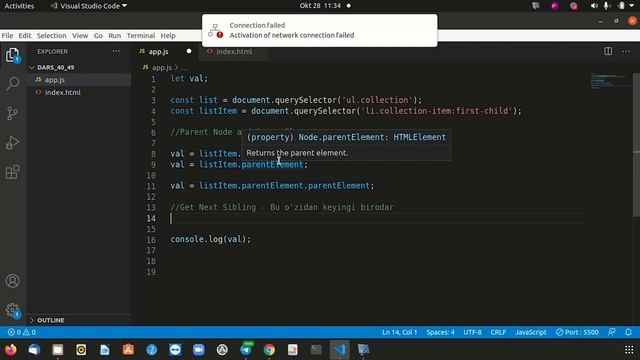The width and height of the screenshot is (640, 360).
Task: Open errors and warnings count in status bar
Action: 22,332
